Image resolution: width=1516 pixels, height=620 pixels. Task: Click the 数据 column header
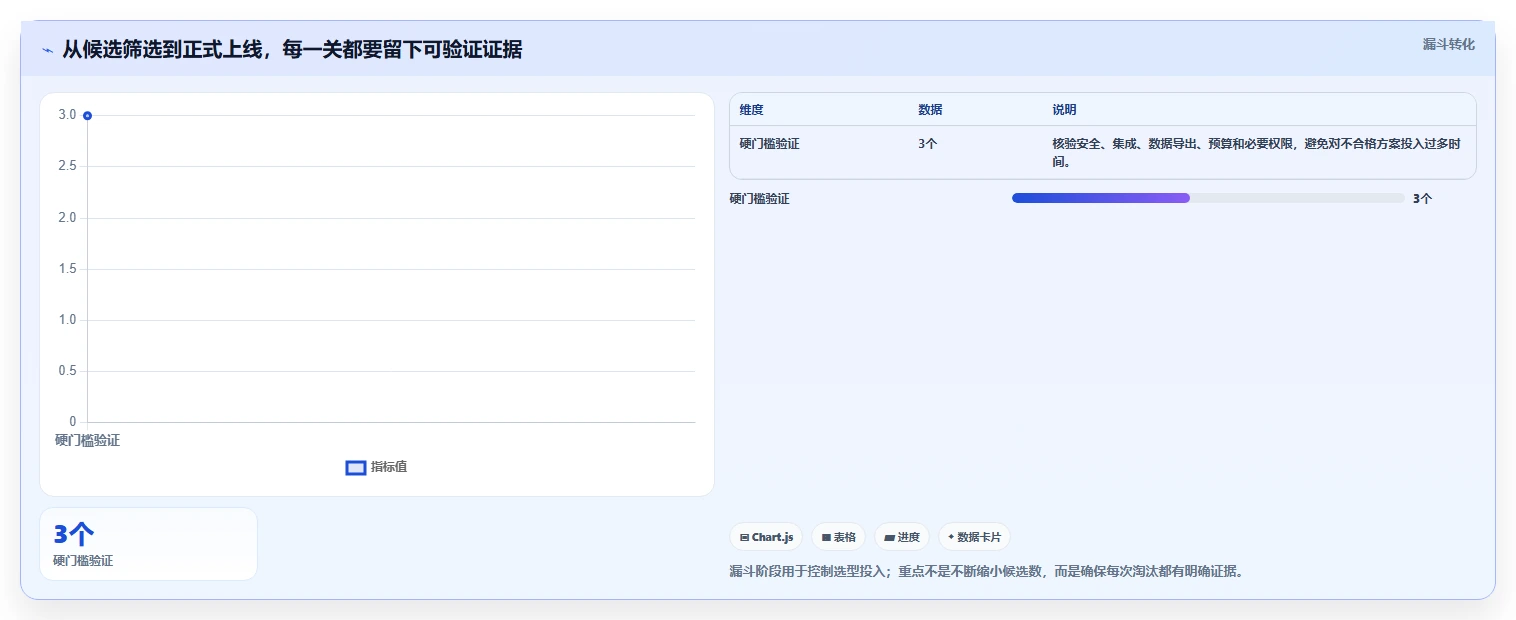click(930, 110)
